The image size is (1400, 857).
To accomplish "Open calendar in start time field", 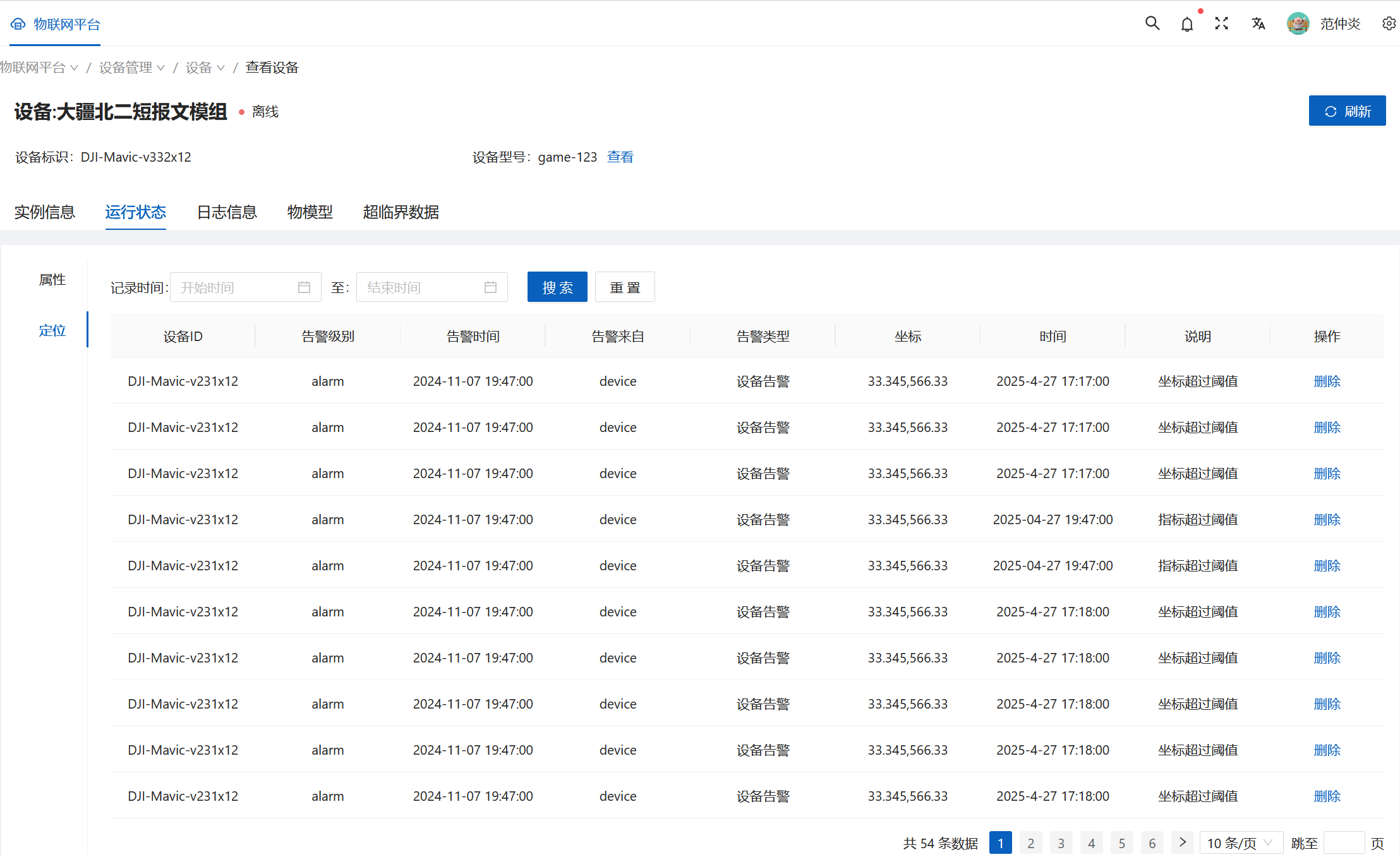I will click(x=304, y=287).
